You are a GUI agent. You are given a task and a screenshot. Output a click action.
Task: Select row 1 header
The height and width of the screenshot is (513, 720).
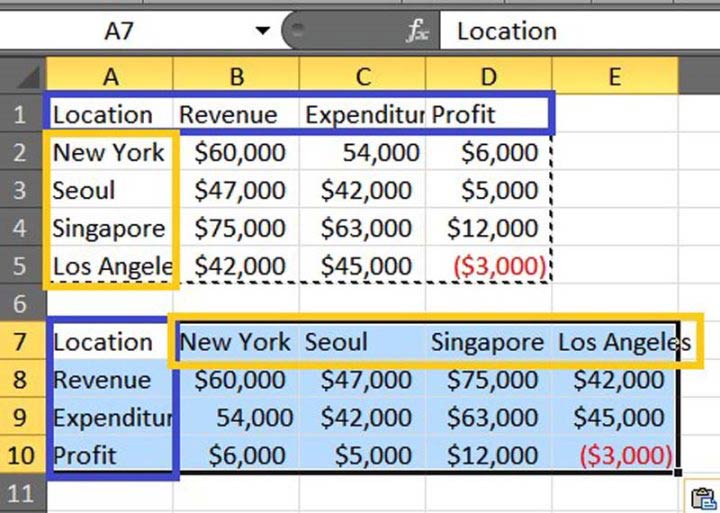23,114
